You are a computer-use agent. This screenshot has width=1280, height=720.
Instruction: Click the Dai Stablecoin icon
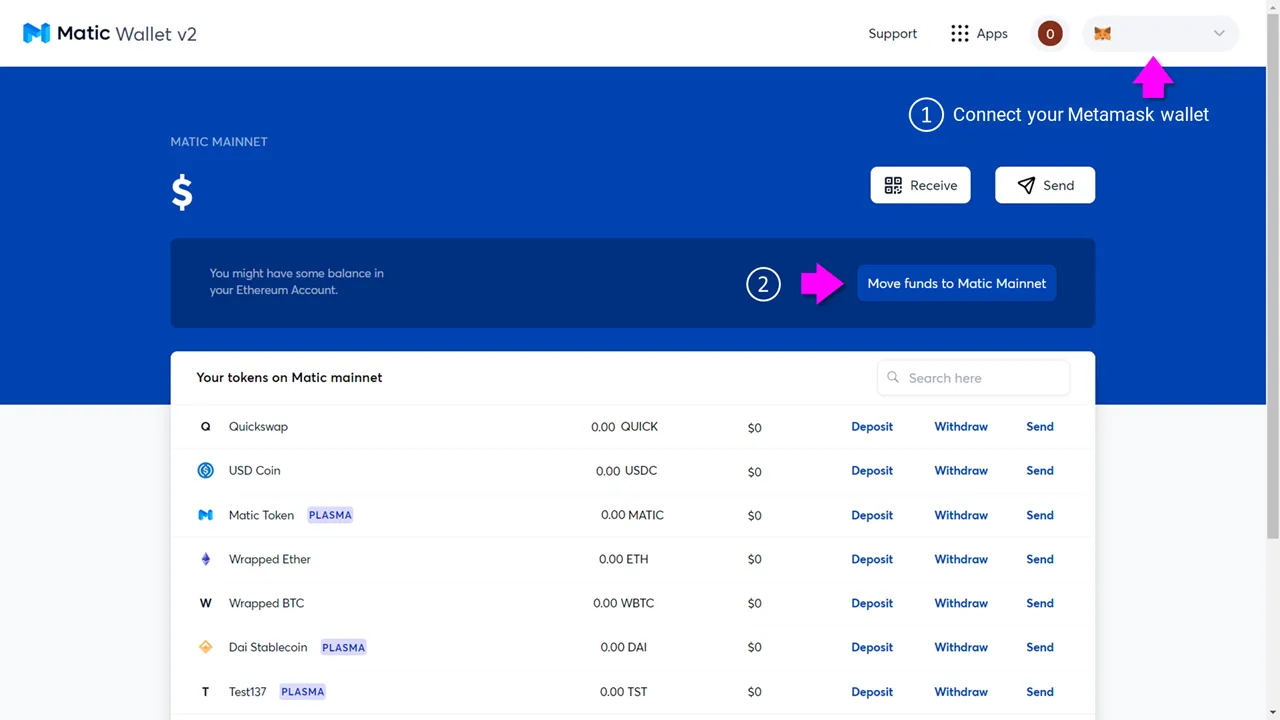coord(206,648)
